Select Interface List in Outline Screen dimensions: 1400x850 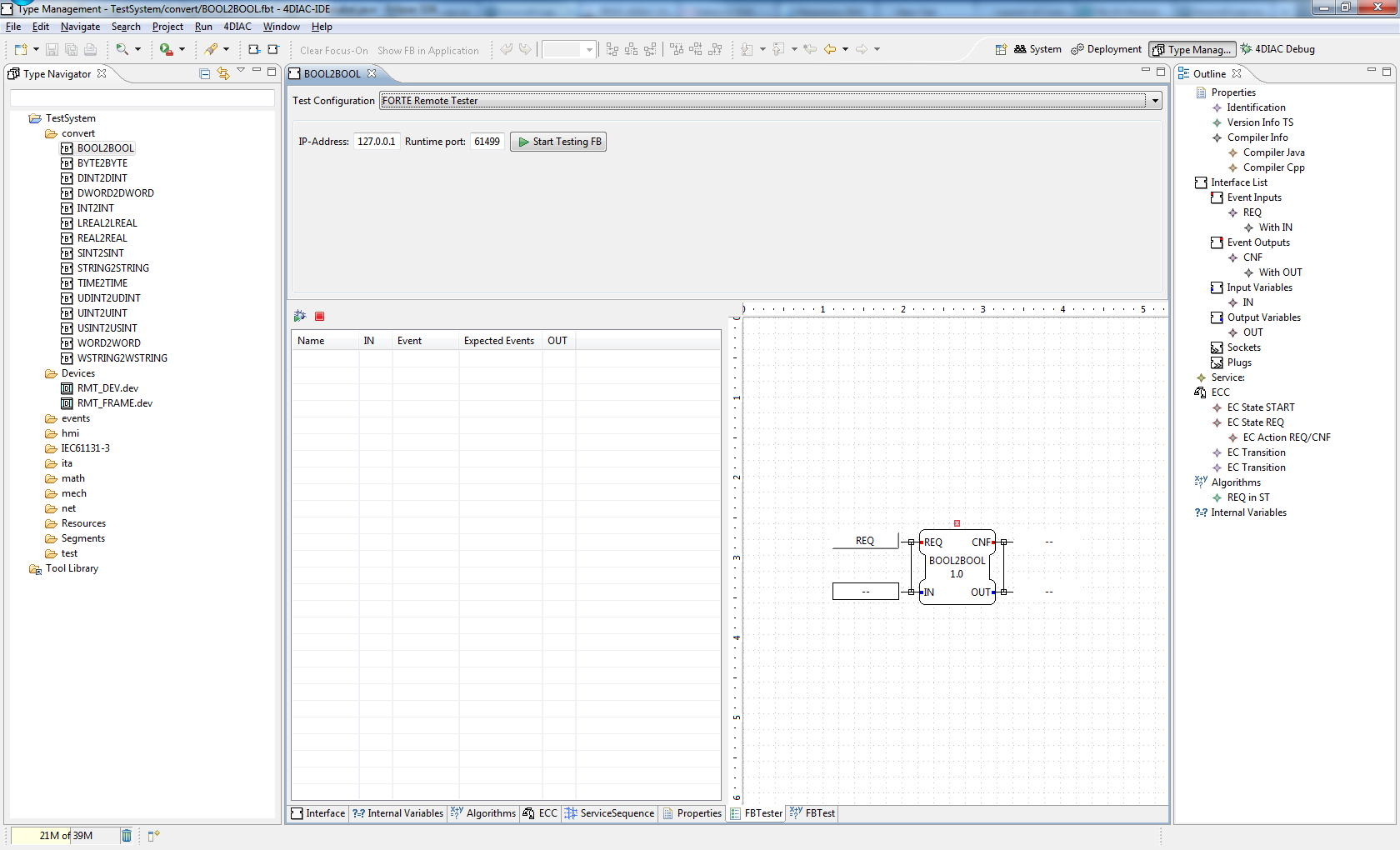tap(1239, 182)
